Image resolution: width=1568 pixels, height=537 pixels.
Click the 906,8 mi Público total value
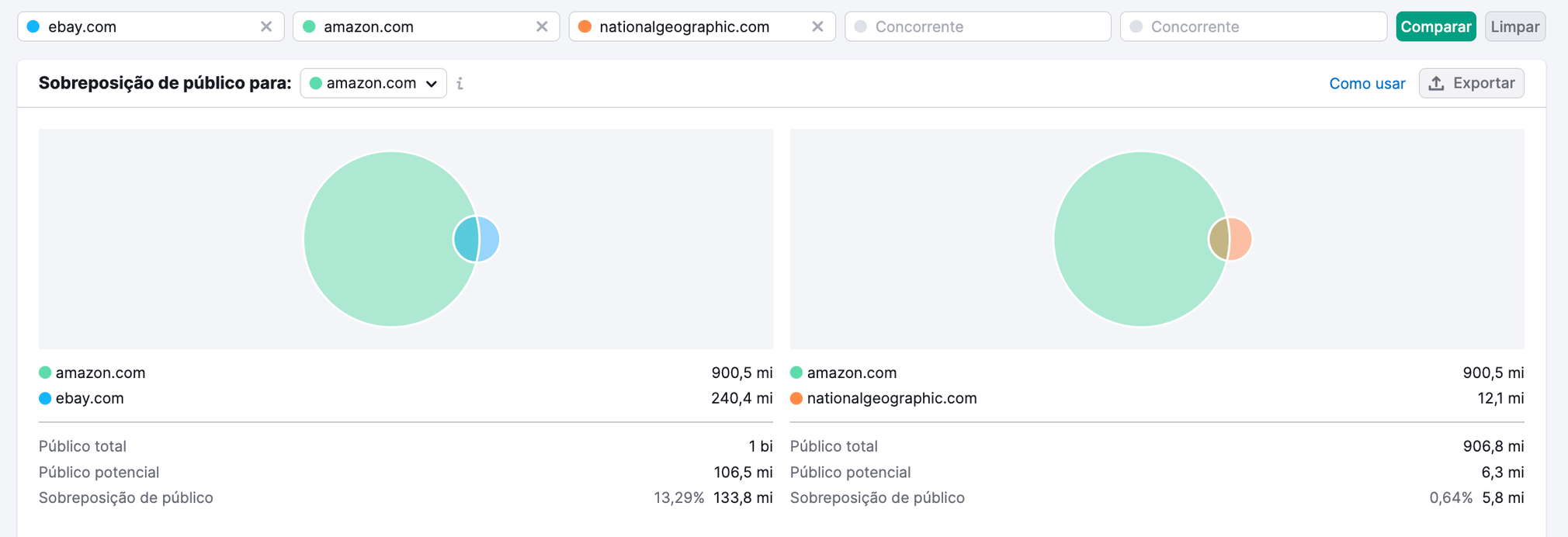1493,446
